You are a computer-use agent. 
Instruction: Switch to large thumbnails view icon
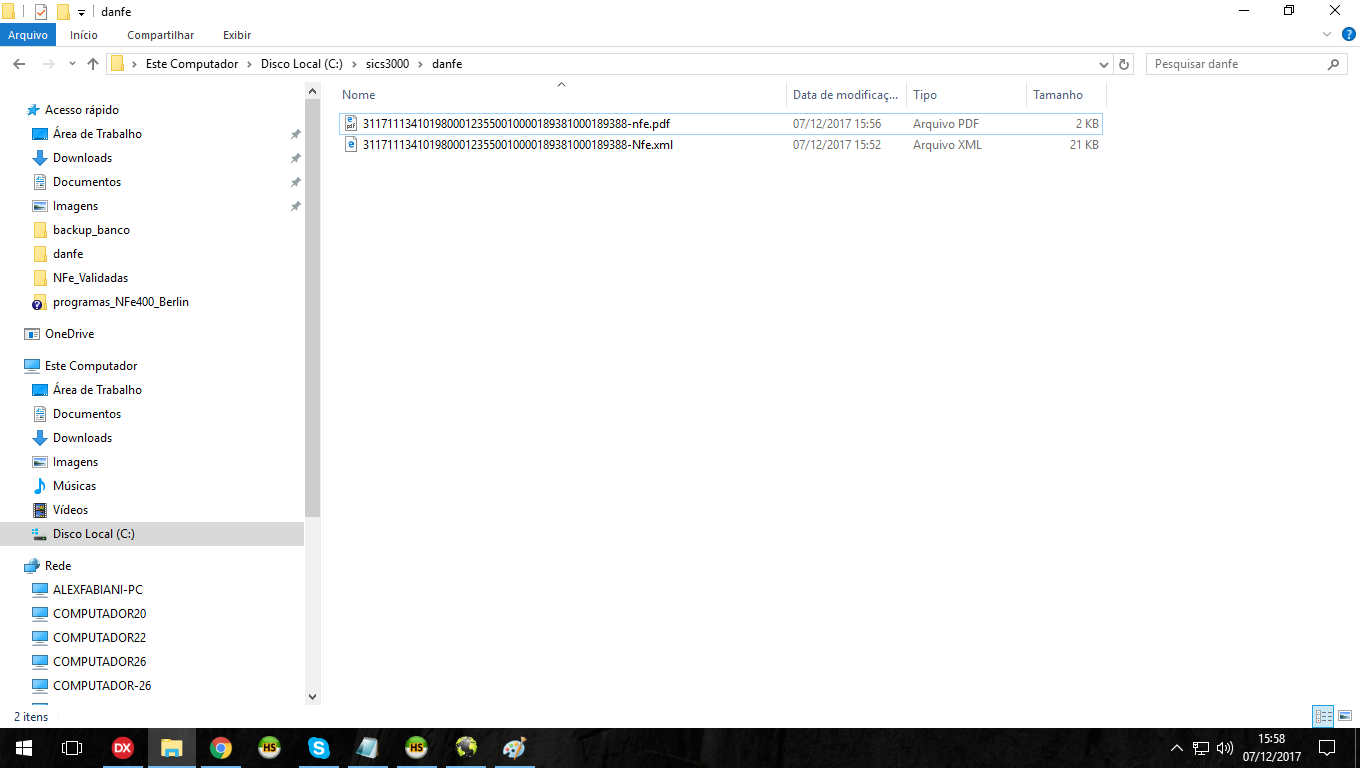(x=1345, y=716)
